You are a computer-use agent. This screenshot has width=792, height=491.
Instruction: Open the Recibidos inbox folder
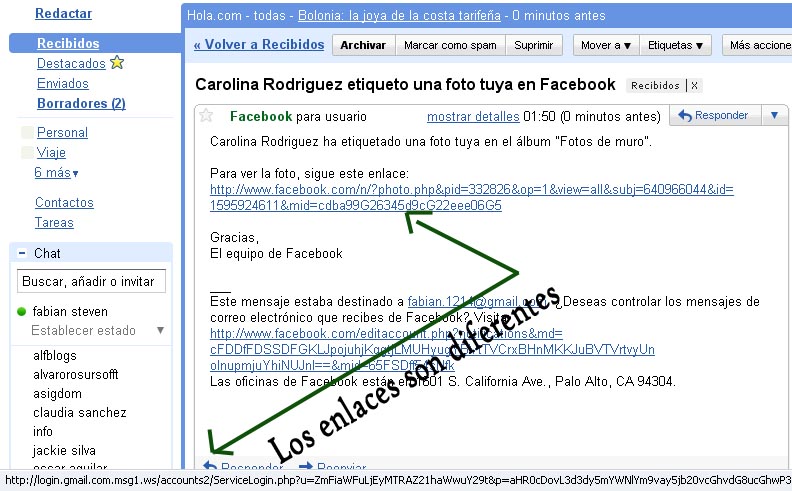coord(68,43)
